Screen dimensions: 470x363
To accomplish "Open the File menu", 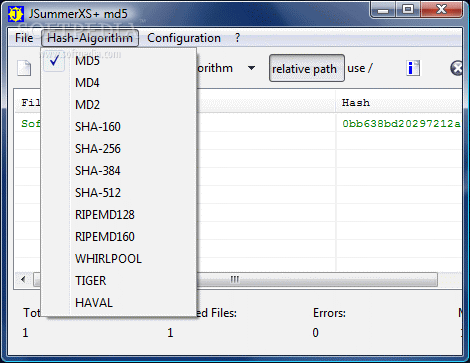I will 24,38.
